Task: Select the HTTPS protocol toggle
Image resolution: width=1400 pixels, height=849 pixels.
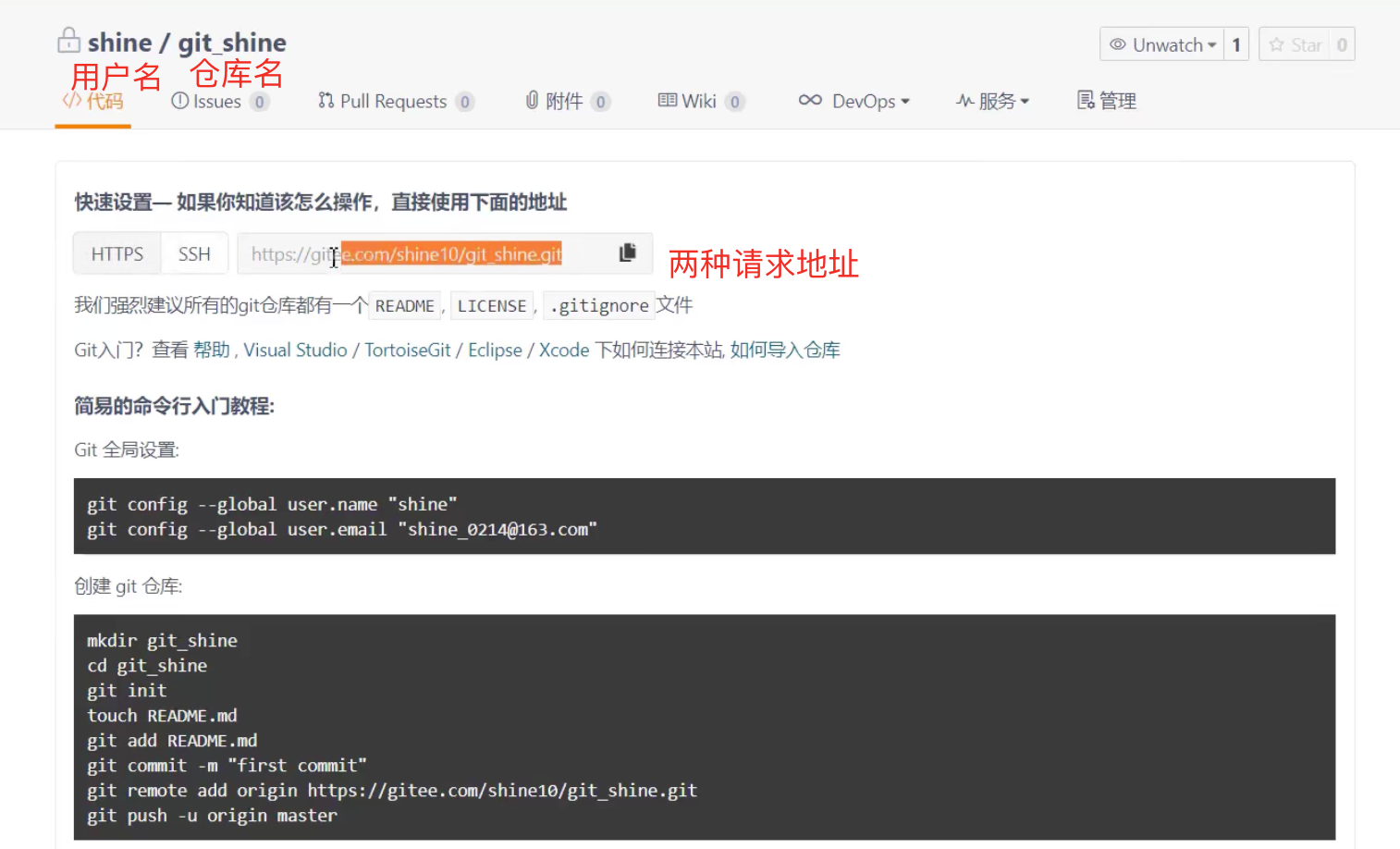Action: (x=117, y=253)
